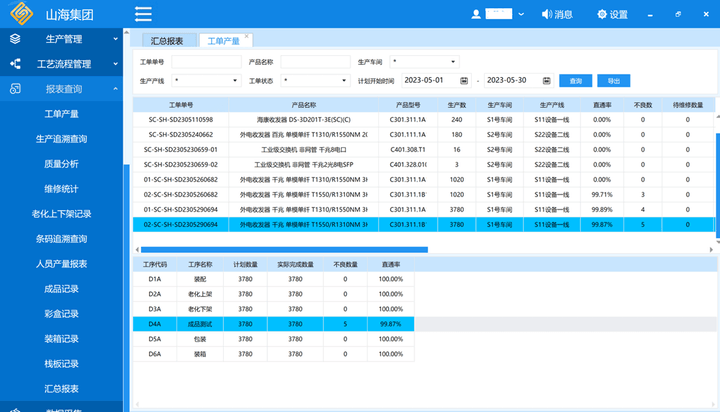This screenshot has width=720, height=412.
Task: Open 消息 messages speaker icon
Action: pos(545,15)
